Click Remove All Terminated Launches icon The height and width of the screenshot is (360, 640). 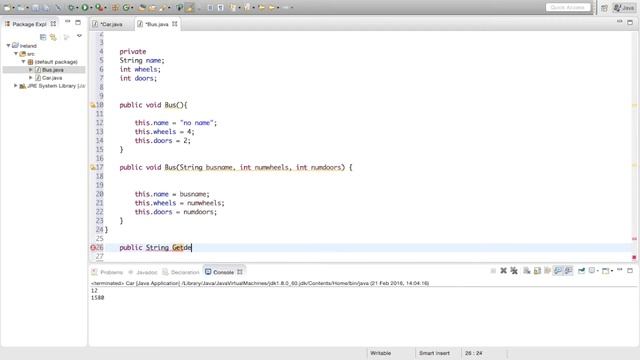(x=514, y=271)
